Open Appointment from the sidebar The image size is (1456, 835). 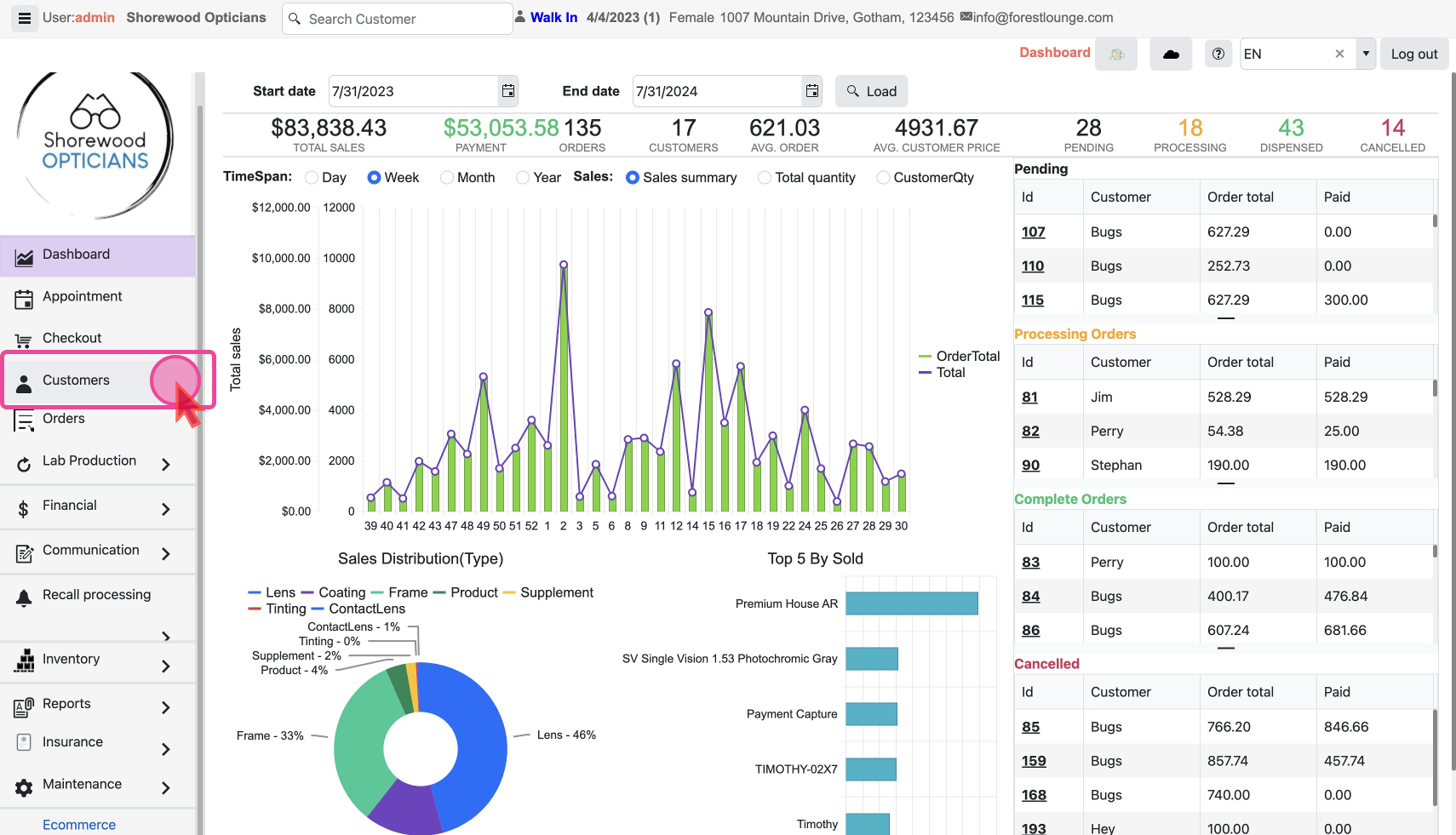click(x=82, y=296)
